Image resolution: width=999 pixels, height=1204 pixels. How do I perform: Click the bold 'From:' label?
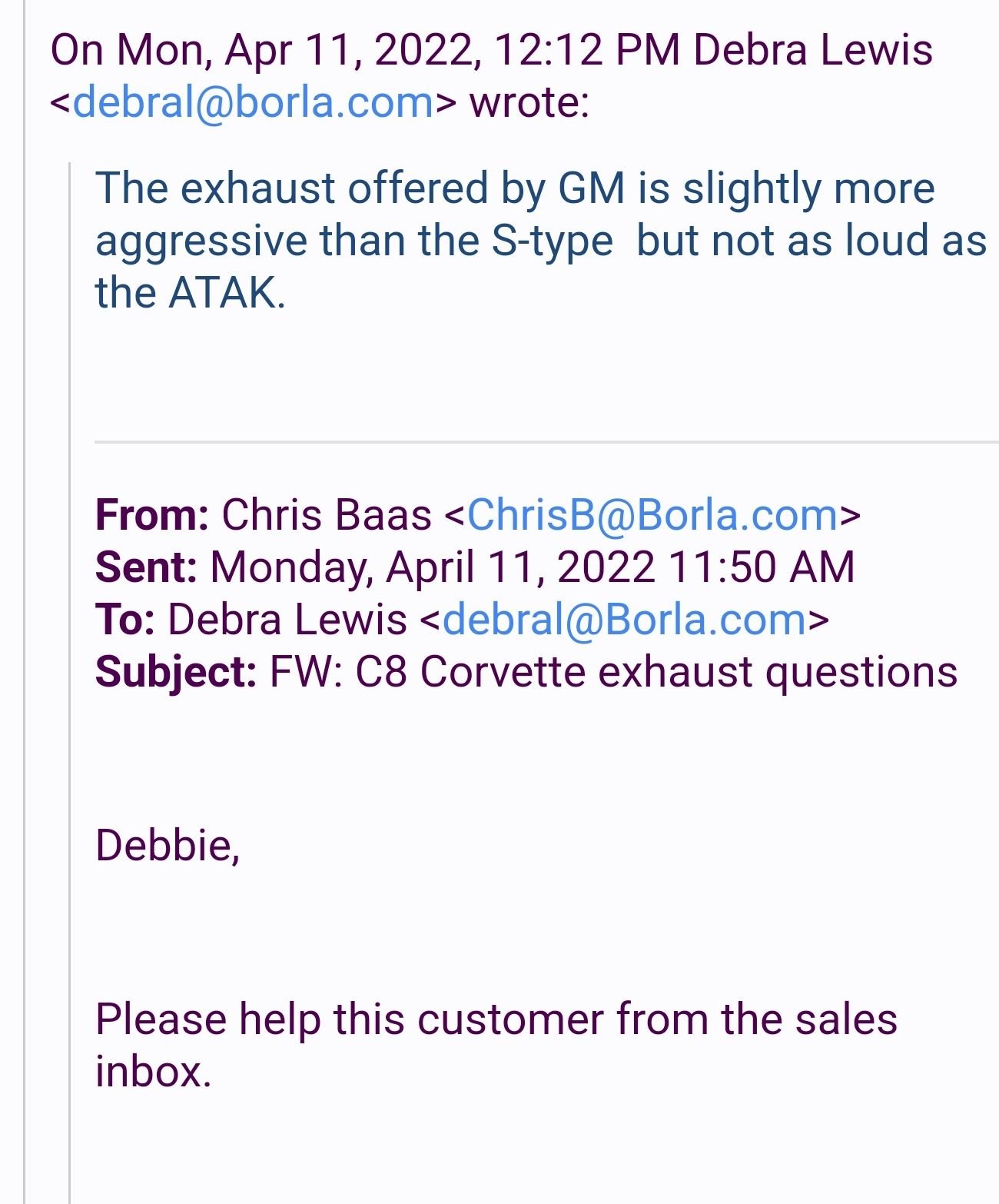[151, 514]
